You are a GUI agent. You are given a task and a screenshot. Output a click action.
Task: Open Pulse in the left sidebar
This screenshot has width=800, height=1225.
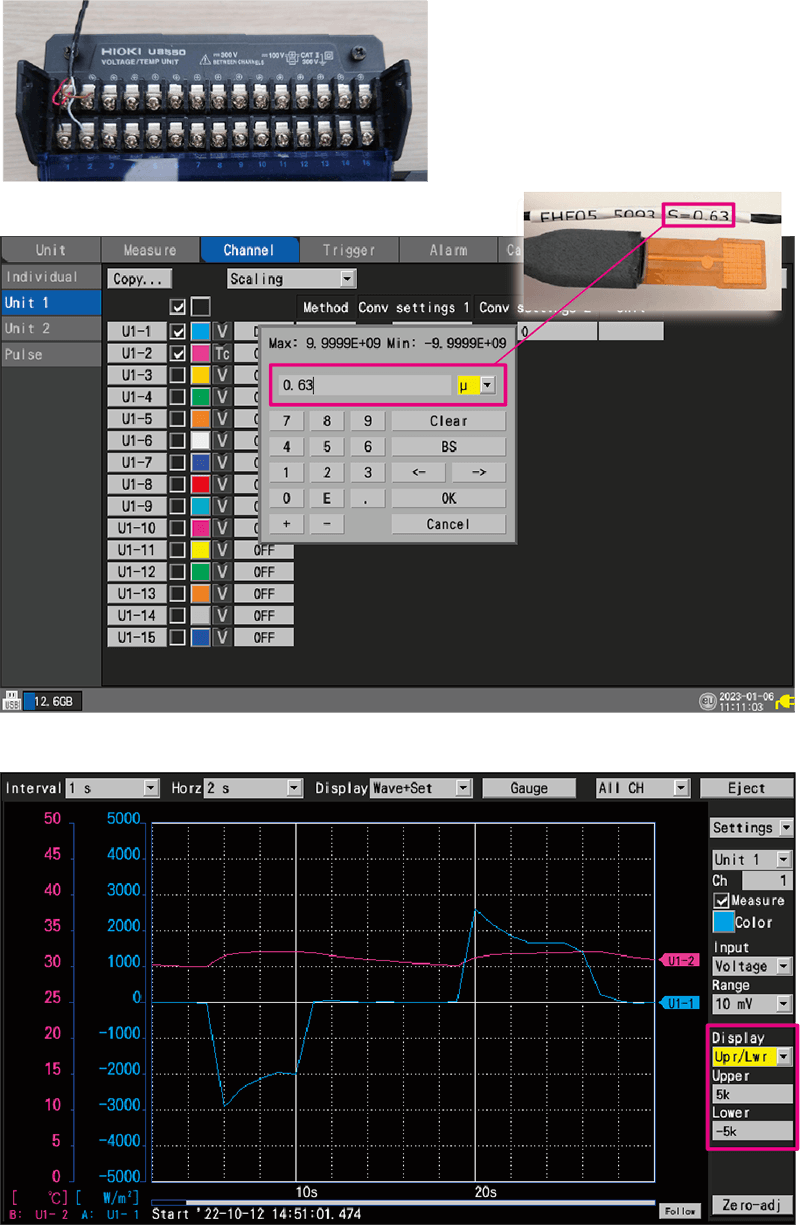click(x=51, y=354)
